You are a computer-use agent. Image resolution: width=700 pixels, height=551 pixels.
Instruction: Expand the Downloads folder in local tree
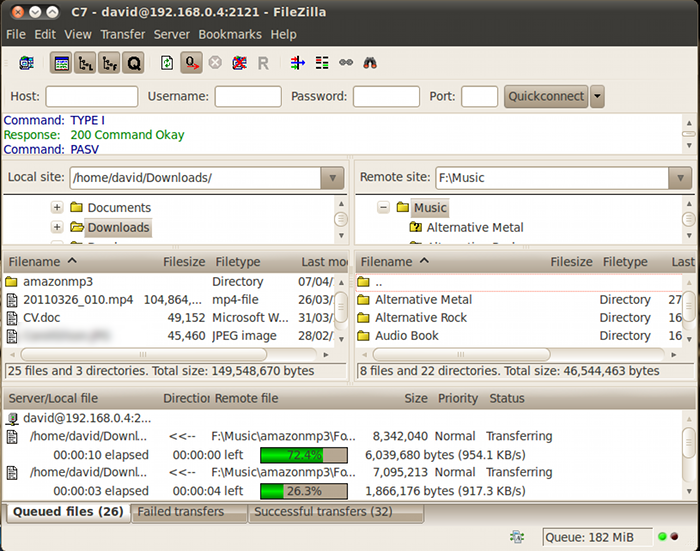click(x=57, y=227)
